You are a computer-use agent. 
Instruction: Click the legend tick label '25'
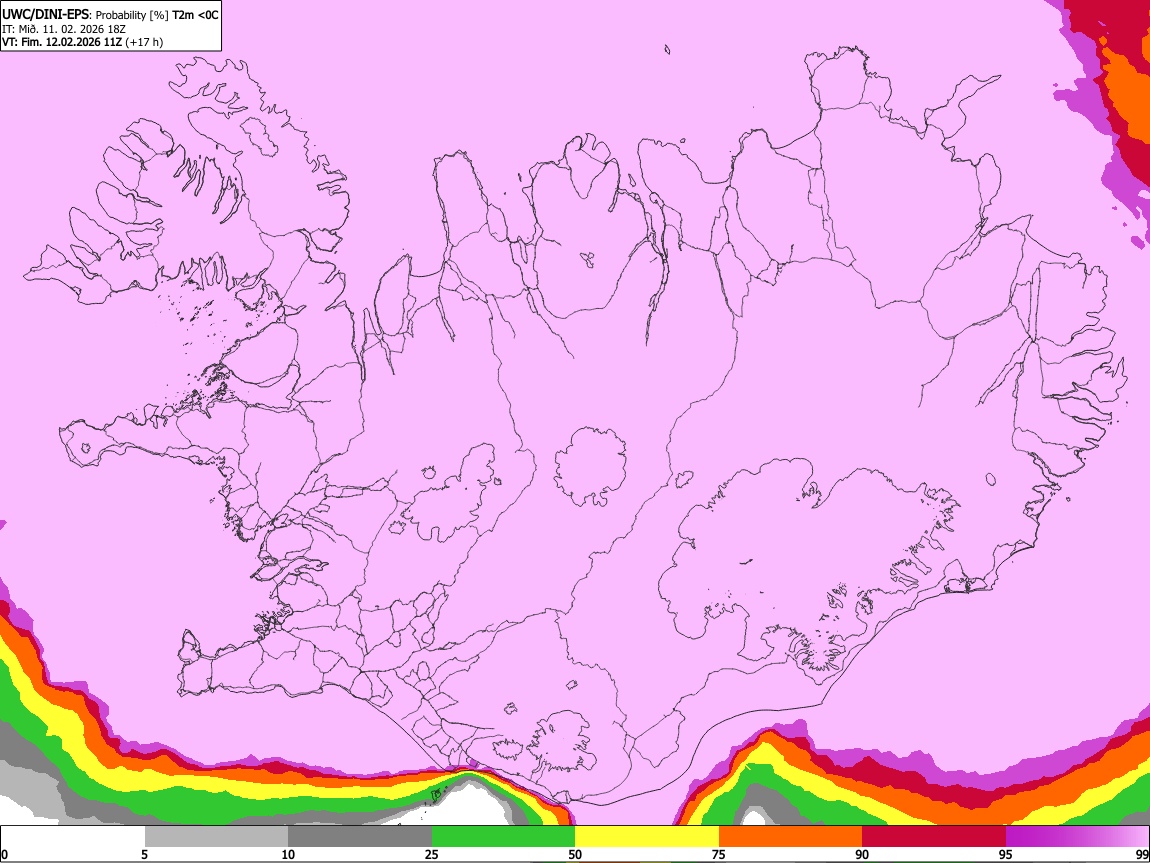click(x=432, y=854)
